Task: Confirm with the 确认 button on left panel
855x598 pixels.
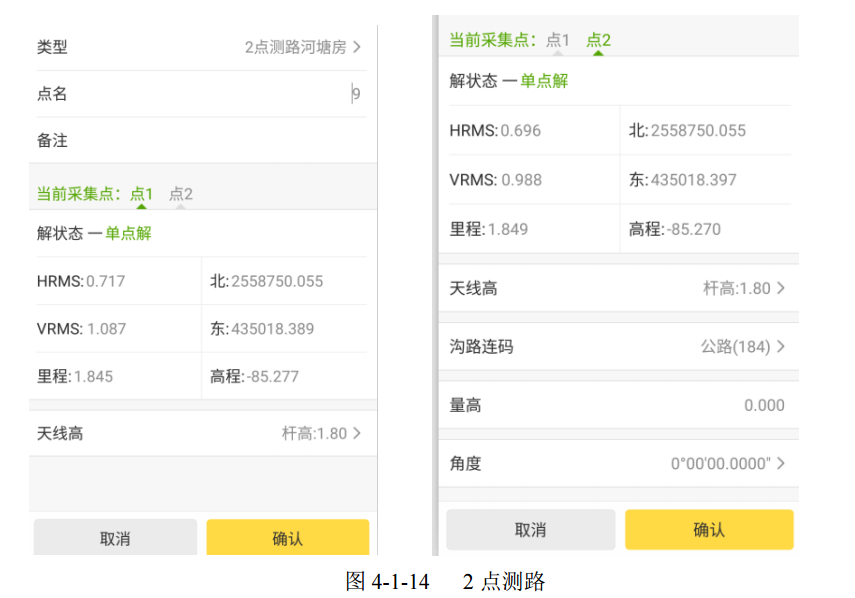Action: [x=286, y=536]
